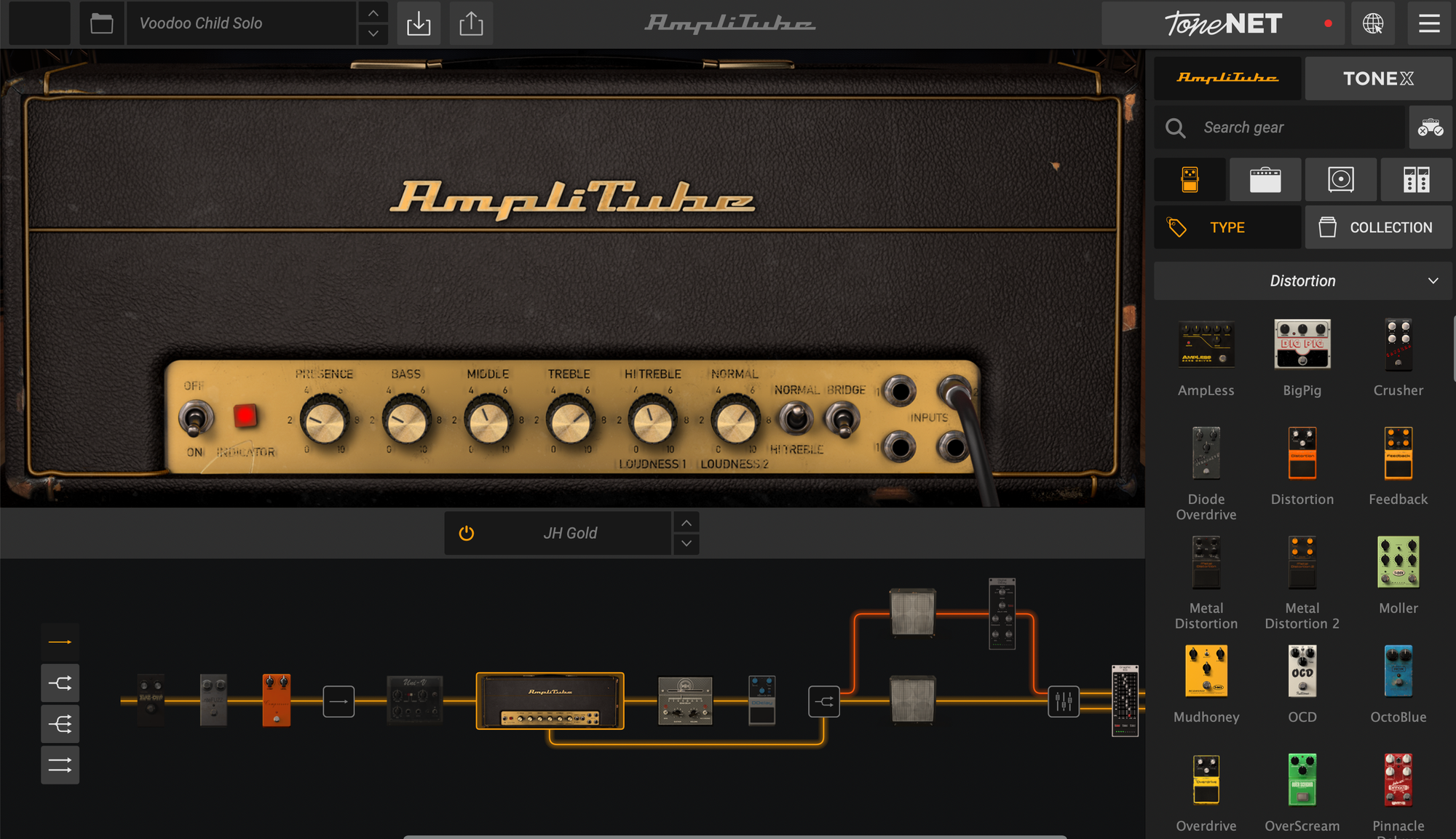
Task: Click the empty slot arrow in chain
Action: pyautogui.click(x=339, y=701)
